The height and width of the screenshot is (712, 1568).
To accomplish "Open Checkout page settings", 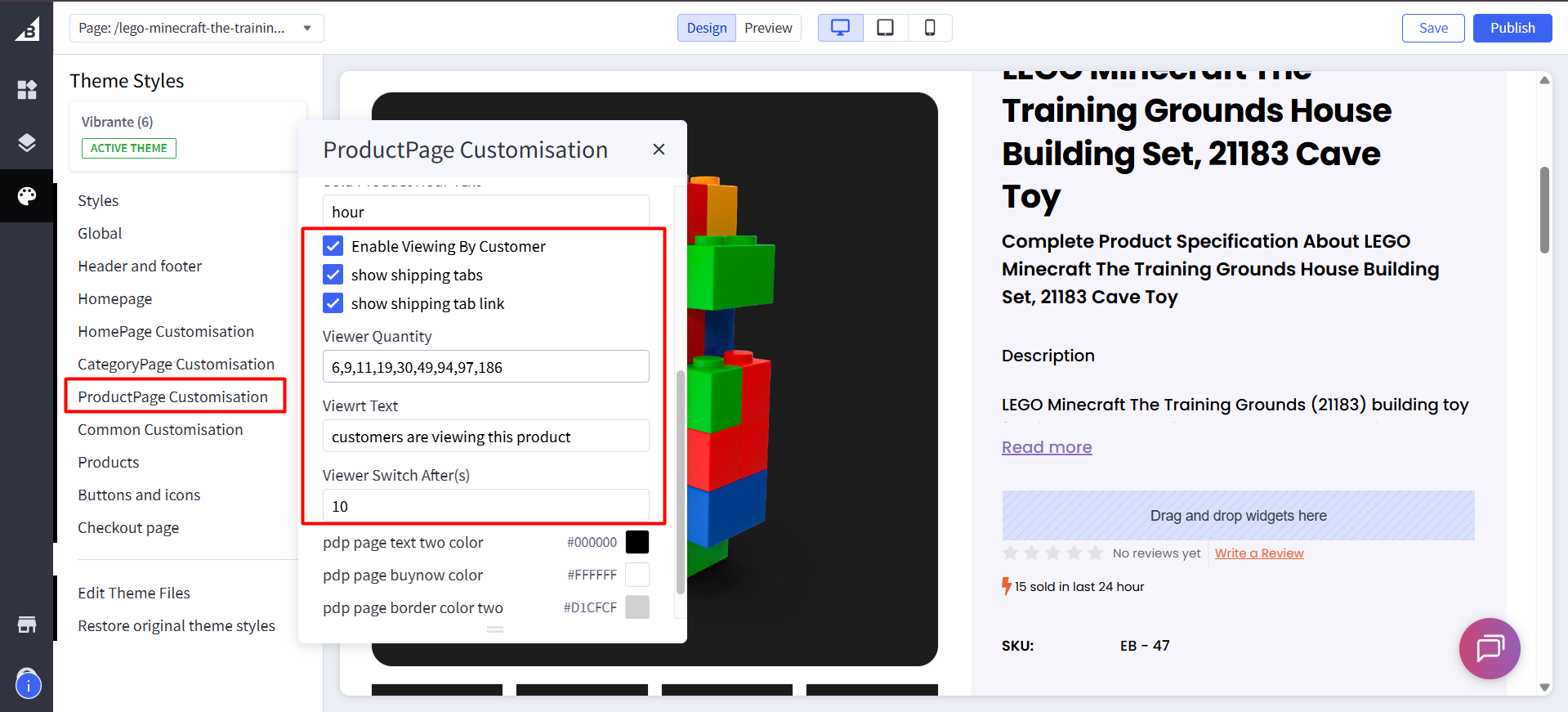I will pyautogui.click(x=128, y=527).
